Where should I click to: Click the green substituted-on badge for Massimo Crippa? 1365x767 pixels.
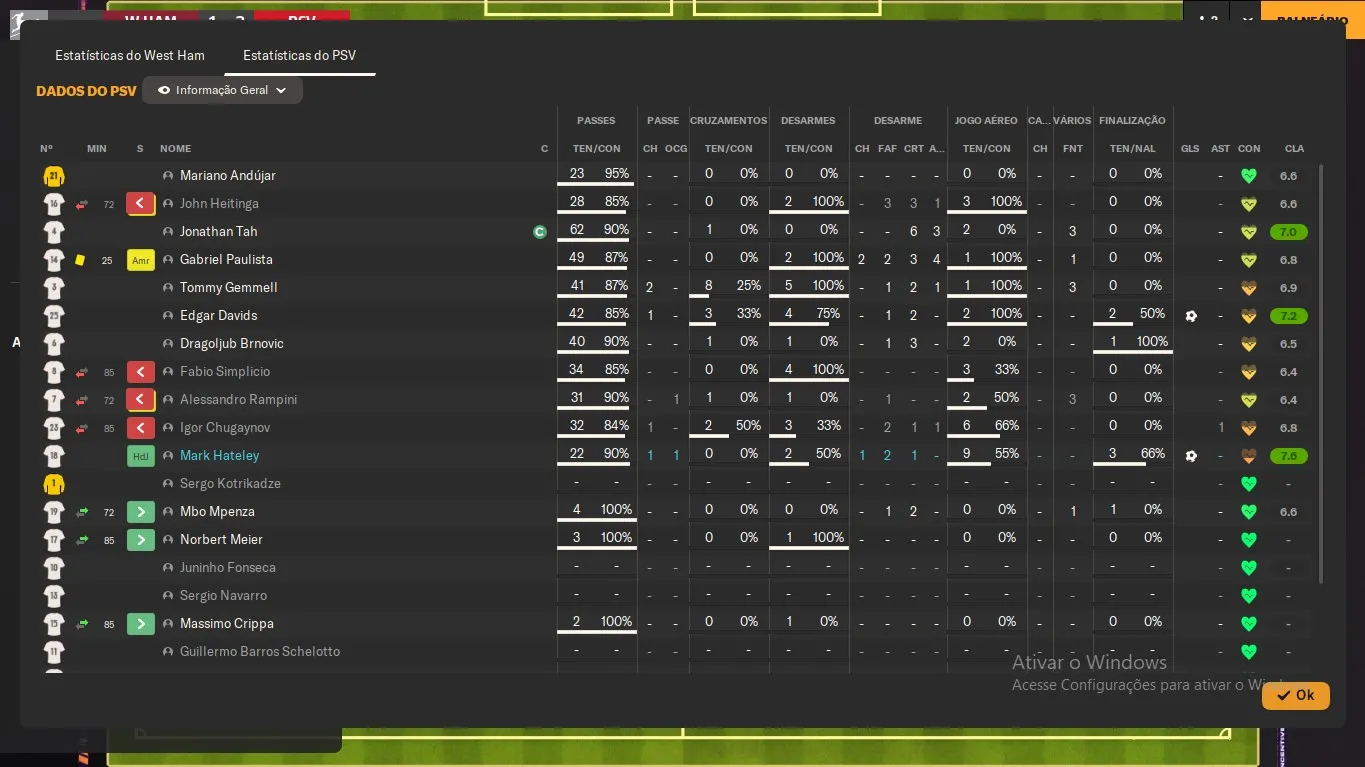point(140,624)
